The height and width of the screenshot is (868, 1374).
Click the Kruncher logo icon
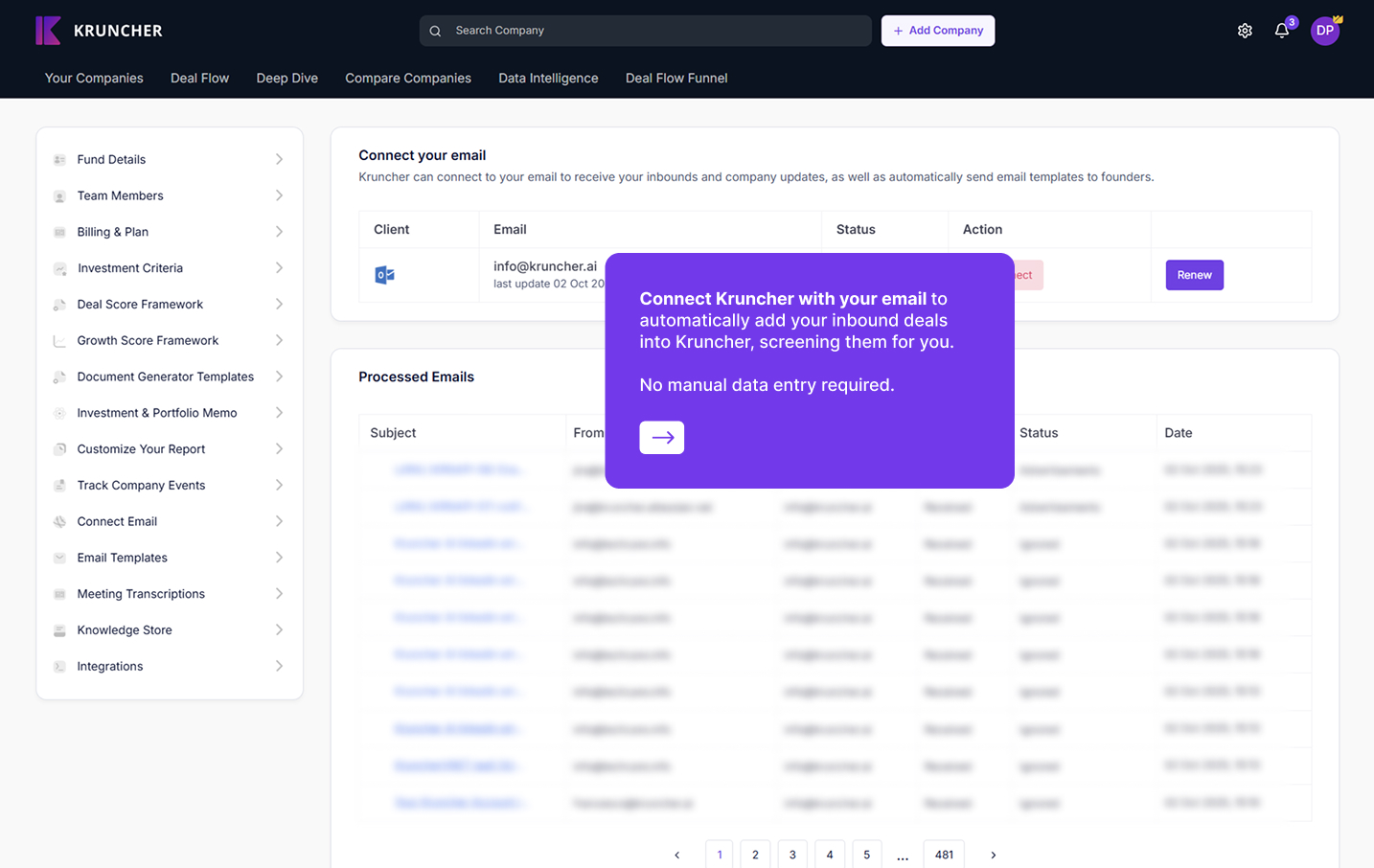pyautogui.click(x=48, y=31)
